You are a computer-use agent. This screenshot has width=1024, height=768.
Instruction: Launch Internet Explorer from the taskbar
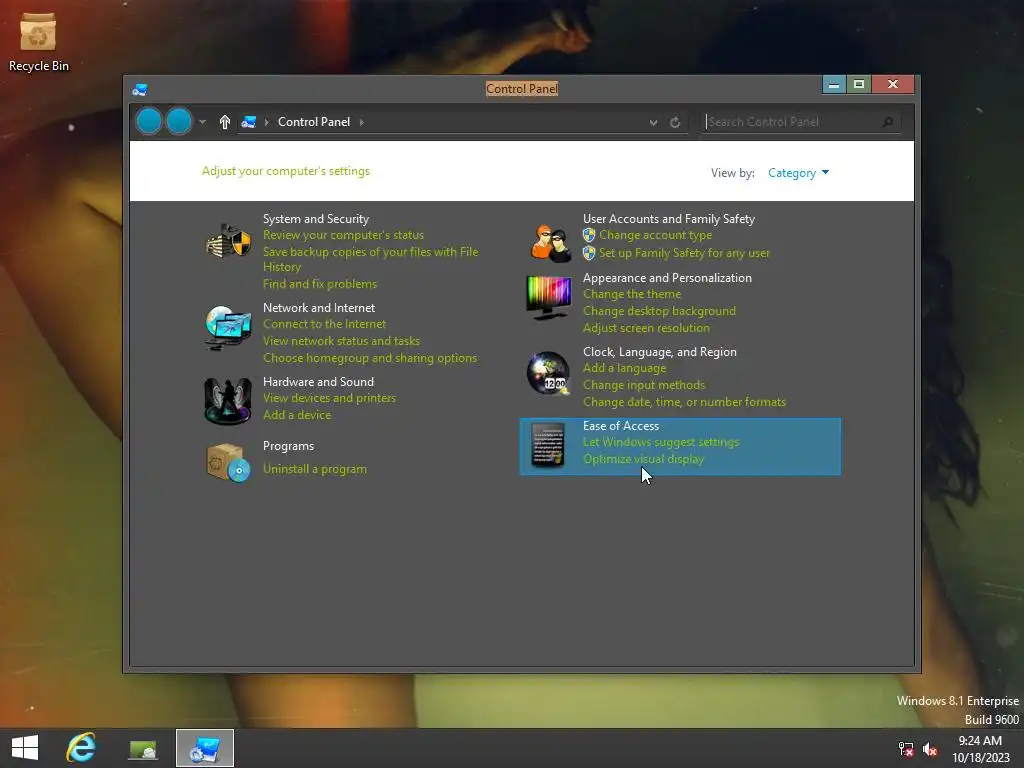81,748
